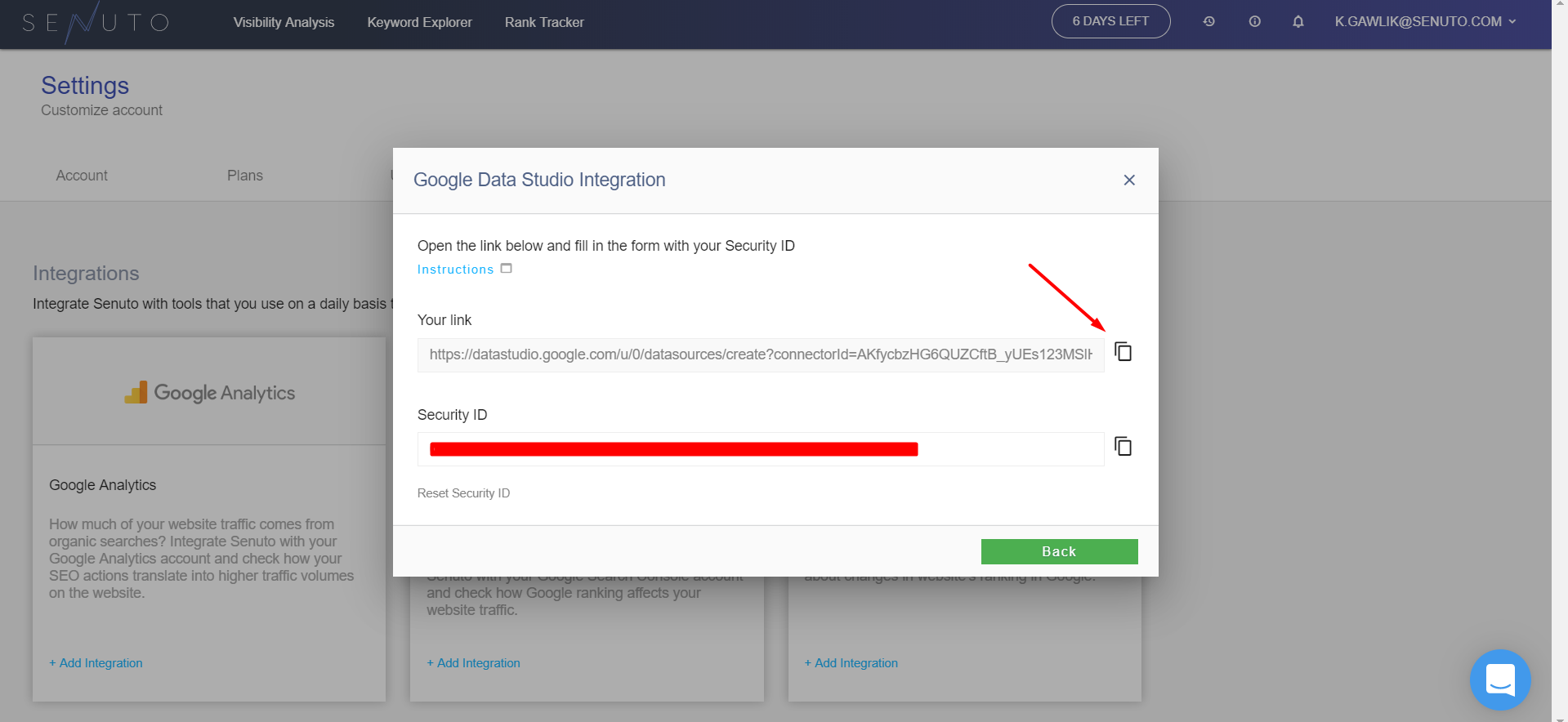
Task: Click the Settings page heading
Action: [x=85, y=86]
